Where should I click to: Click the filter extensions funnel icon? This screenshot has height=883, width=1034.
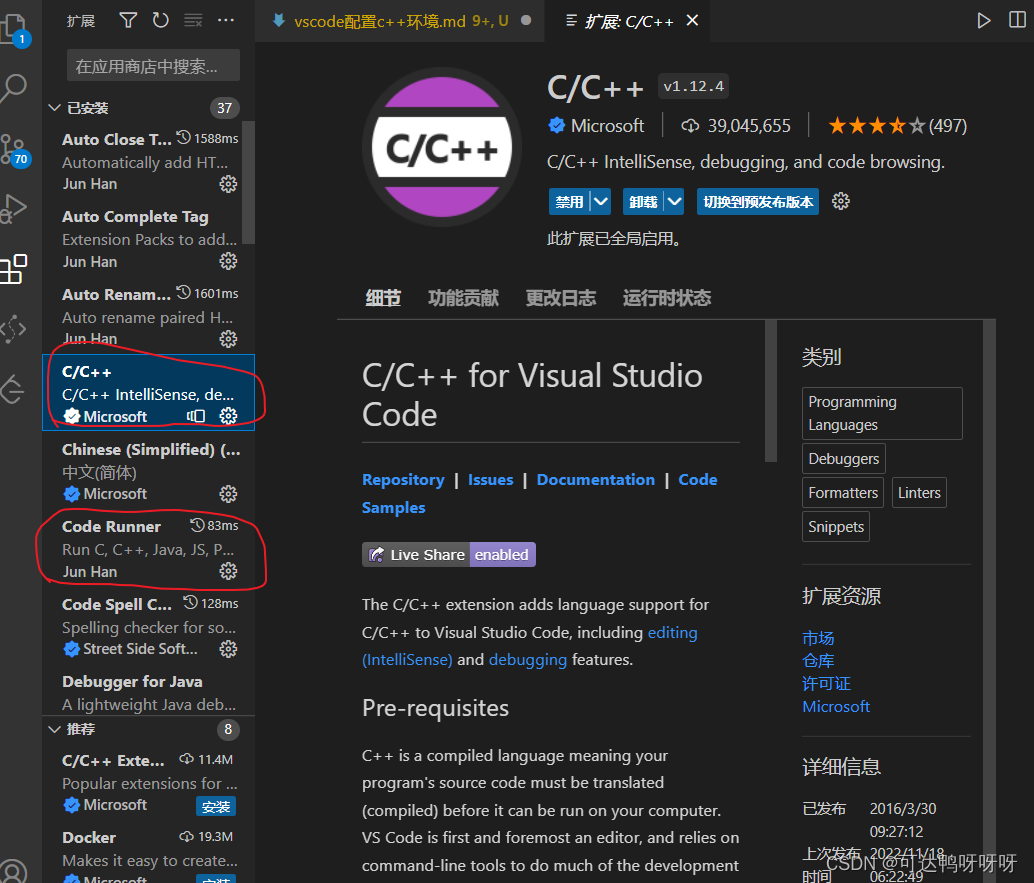(x=128, y=20)
